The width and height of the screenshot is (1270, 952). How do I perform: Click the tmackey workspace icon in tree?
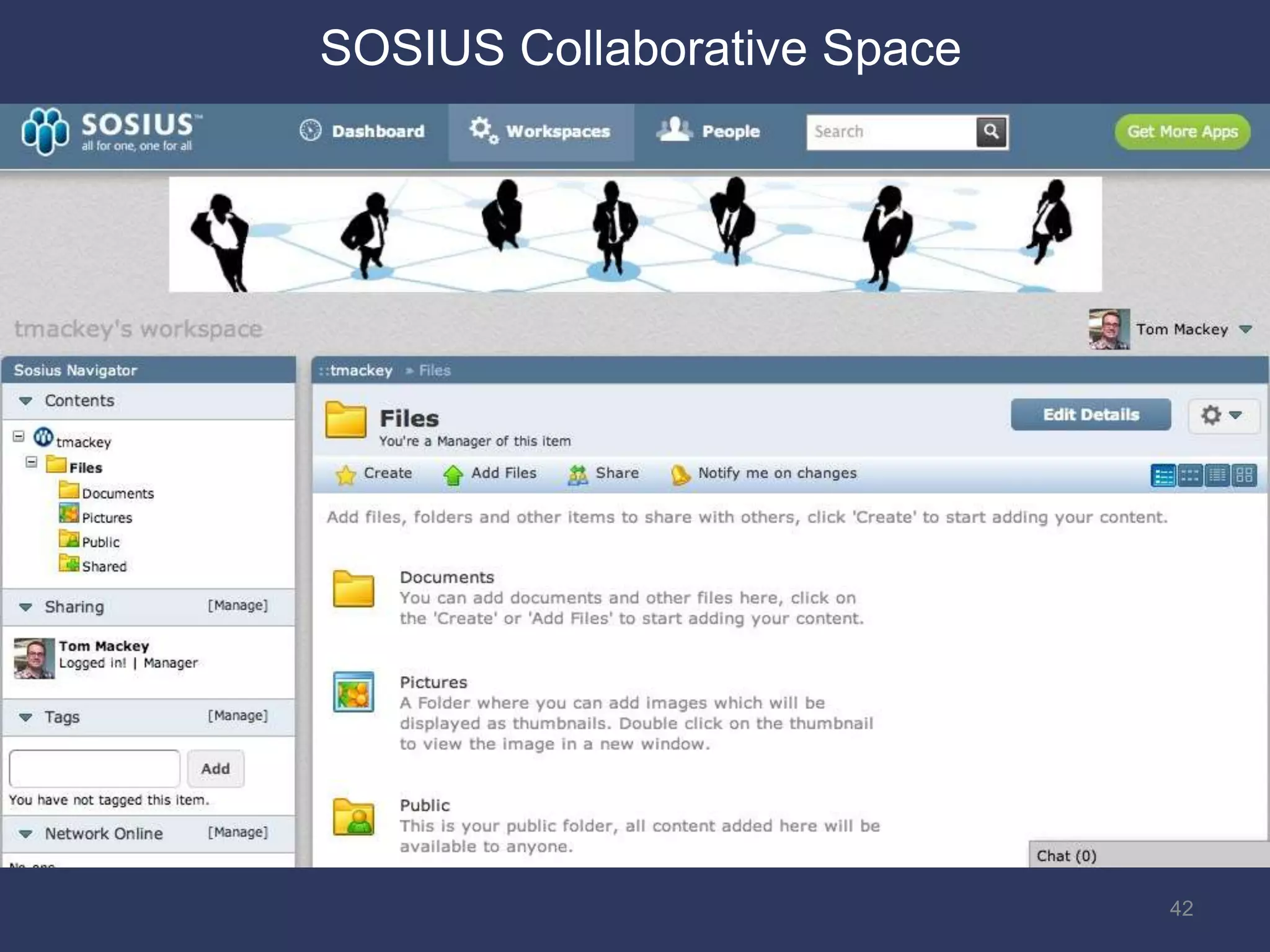click(43, 437)
